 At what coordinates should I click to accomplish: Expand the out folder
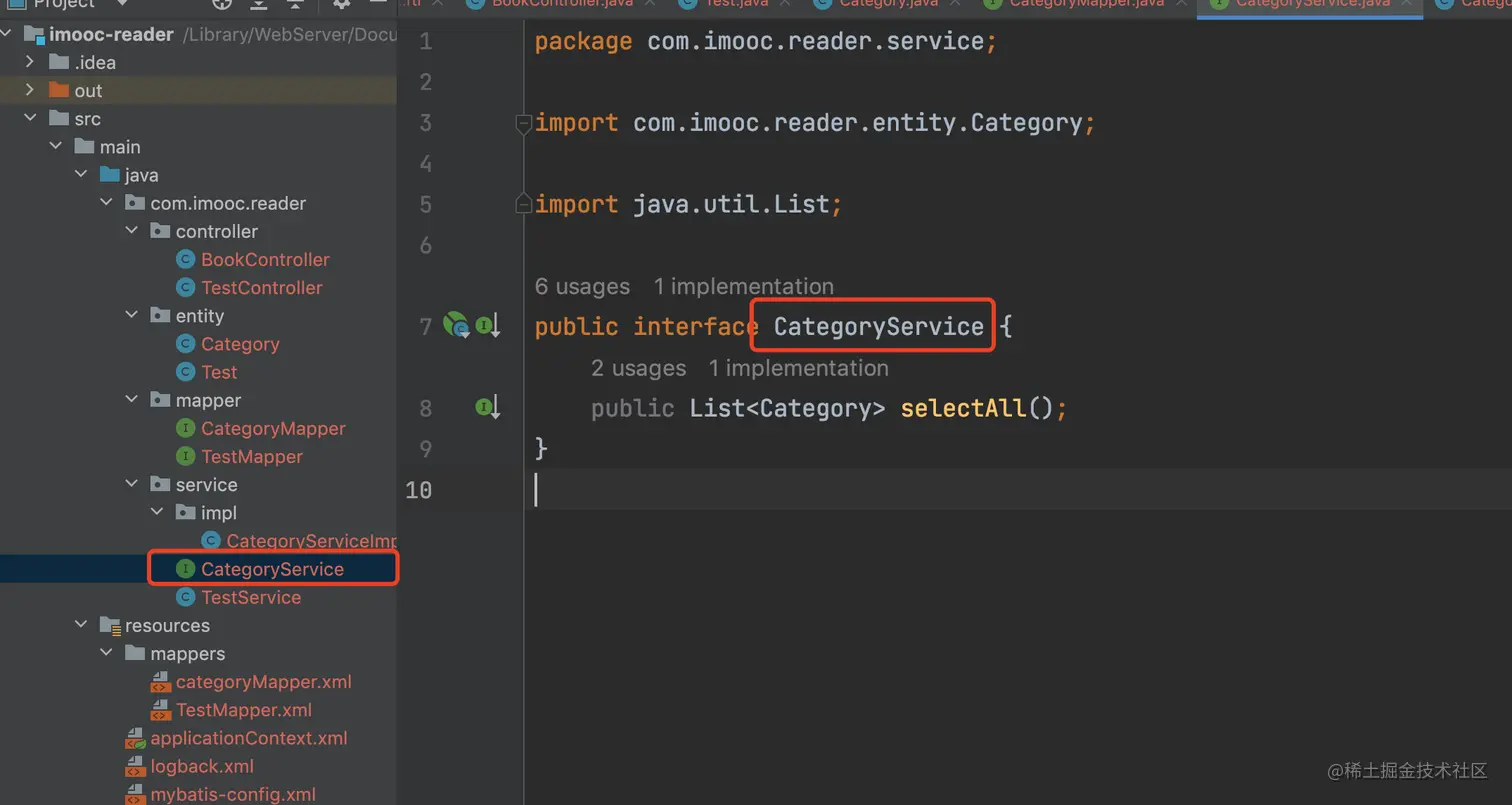tap(30, 90)
